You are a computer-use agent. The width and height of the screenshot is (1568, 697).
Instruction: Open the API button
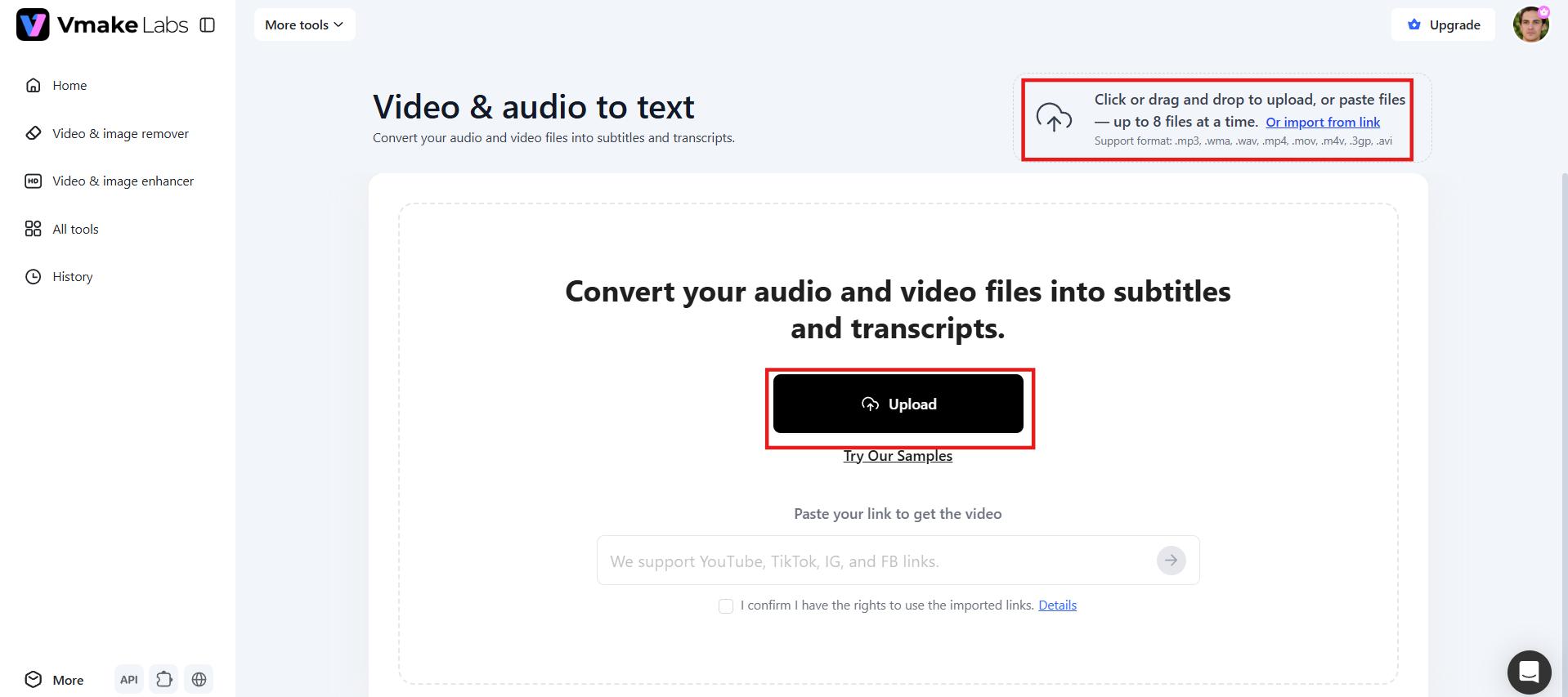pyautogui.click(x=129, y=680)
